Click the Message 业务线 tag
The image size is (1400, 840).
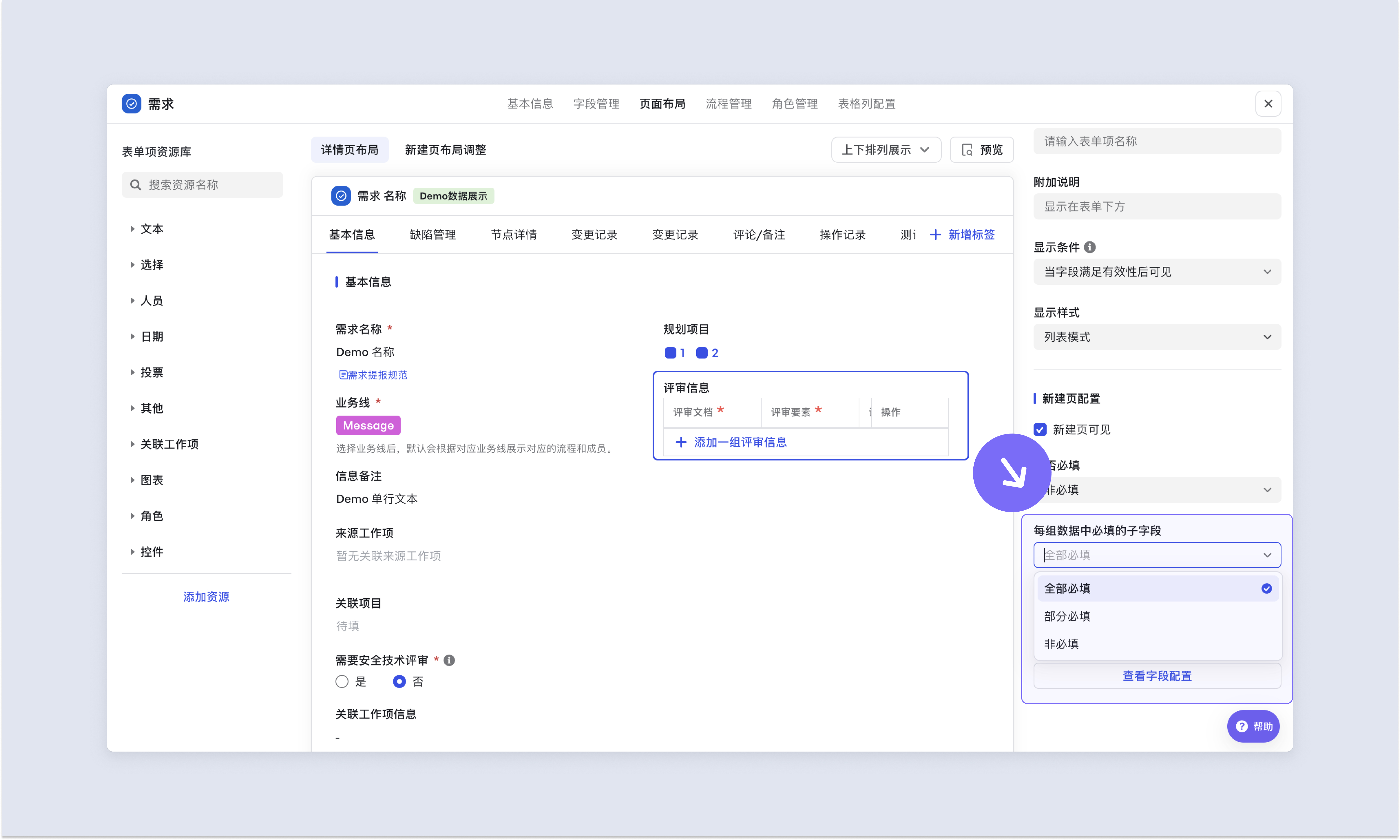click(x=368, y=426)
